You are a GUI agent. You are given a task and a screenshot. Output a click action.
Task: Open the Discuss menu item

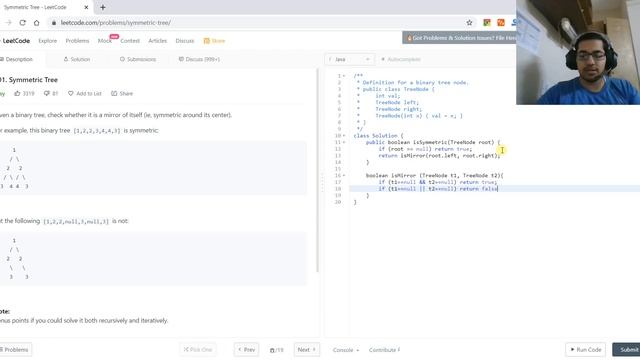click(185, 41)
